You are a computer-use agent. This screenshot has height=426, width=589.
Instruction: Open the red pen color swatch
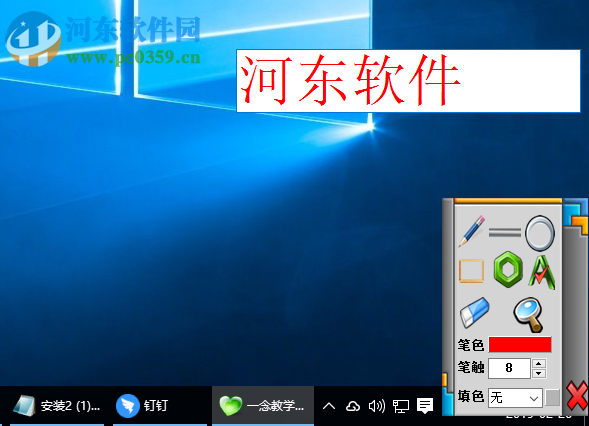point(520,344)
